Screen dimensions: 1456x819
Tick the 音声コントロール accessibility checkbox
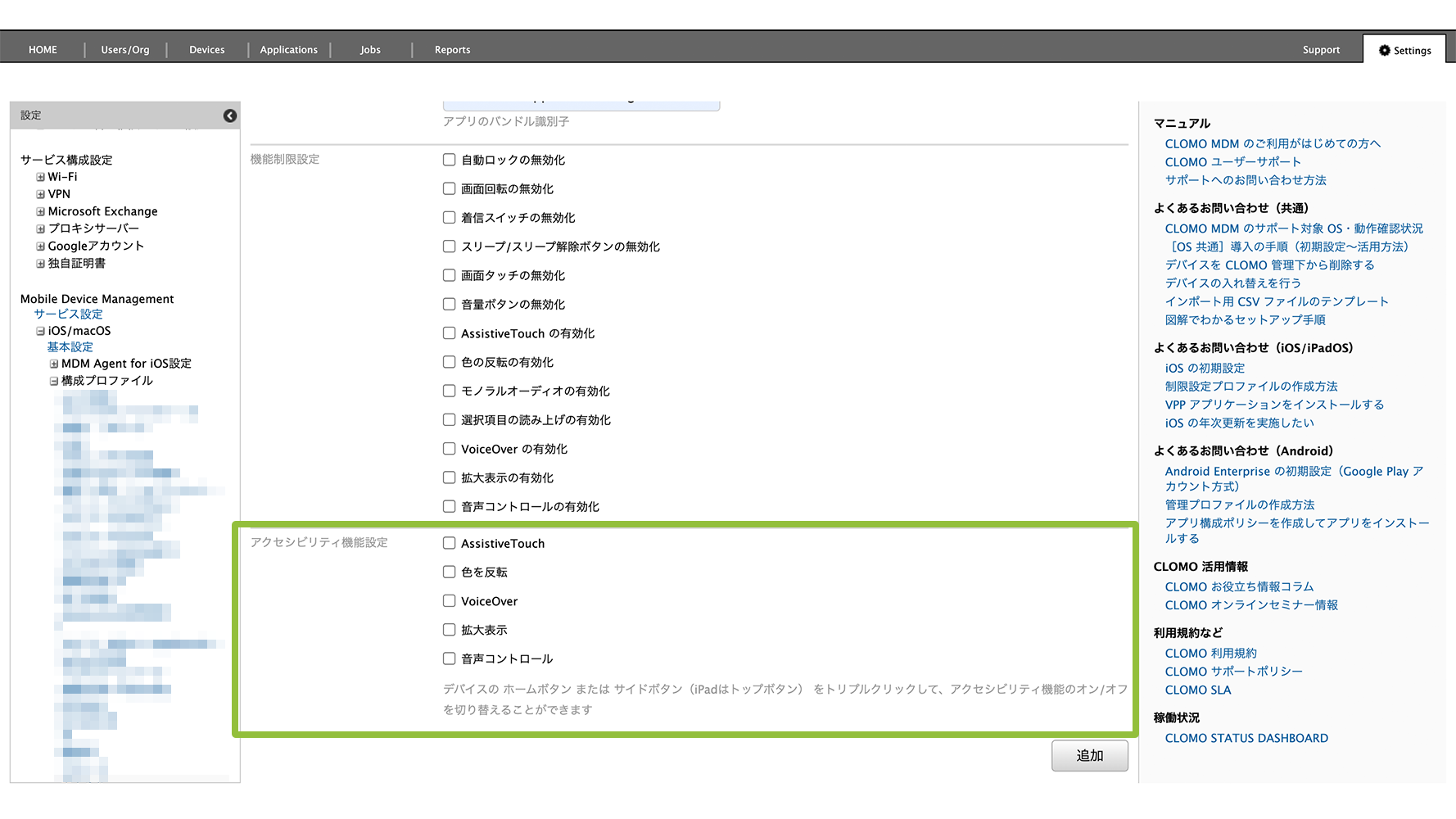[x=449, y=658]
